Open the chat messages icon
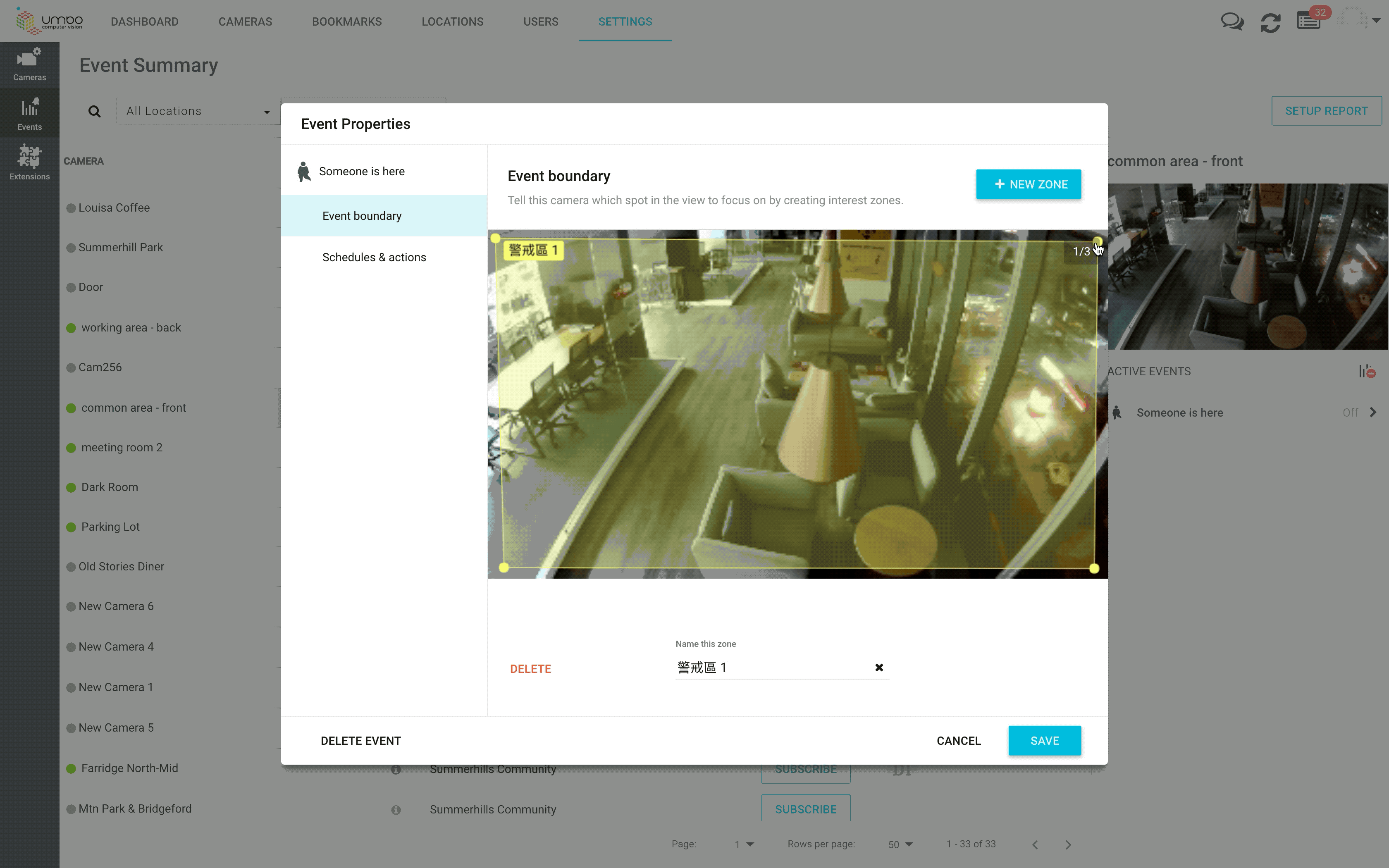The height and width of the screenshot is (868, 1389). tap(1232, 22)
